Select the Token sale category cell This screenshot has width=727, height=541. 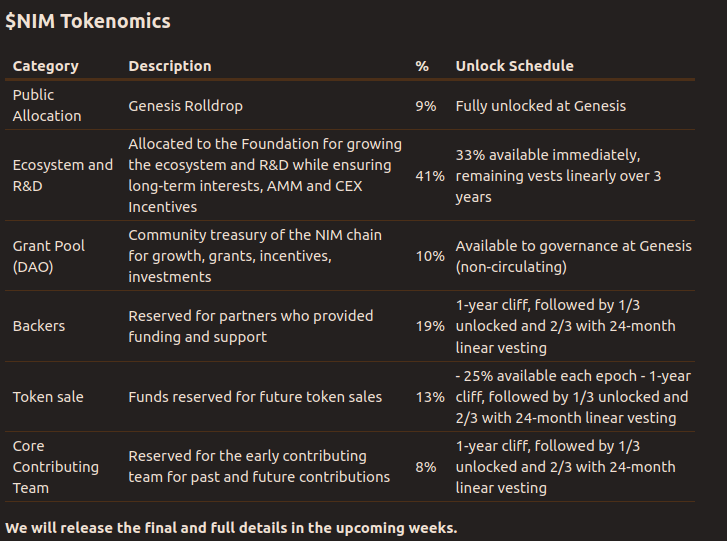click(48, 397)
